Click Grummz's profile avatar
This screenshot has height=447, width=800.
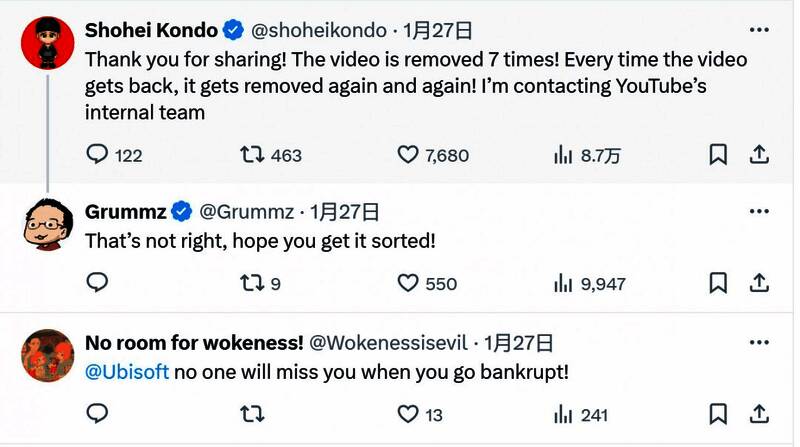pyautogui.click(x=48, y=225)
